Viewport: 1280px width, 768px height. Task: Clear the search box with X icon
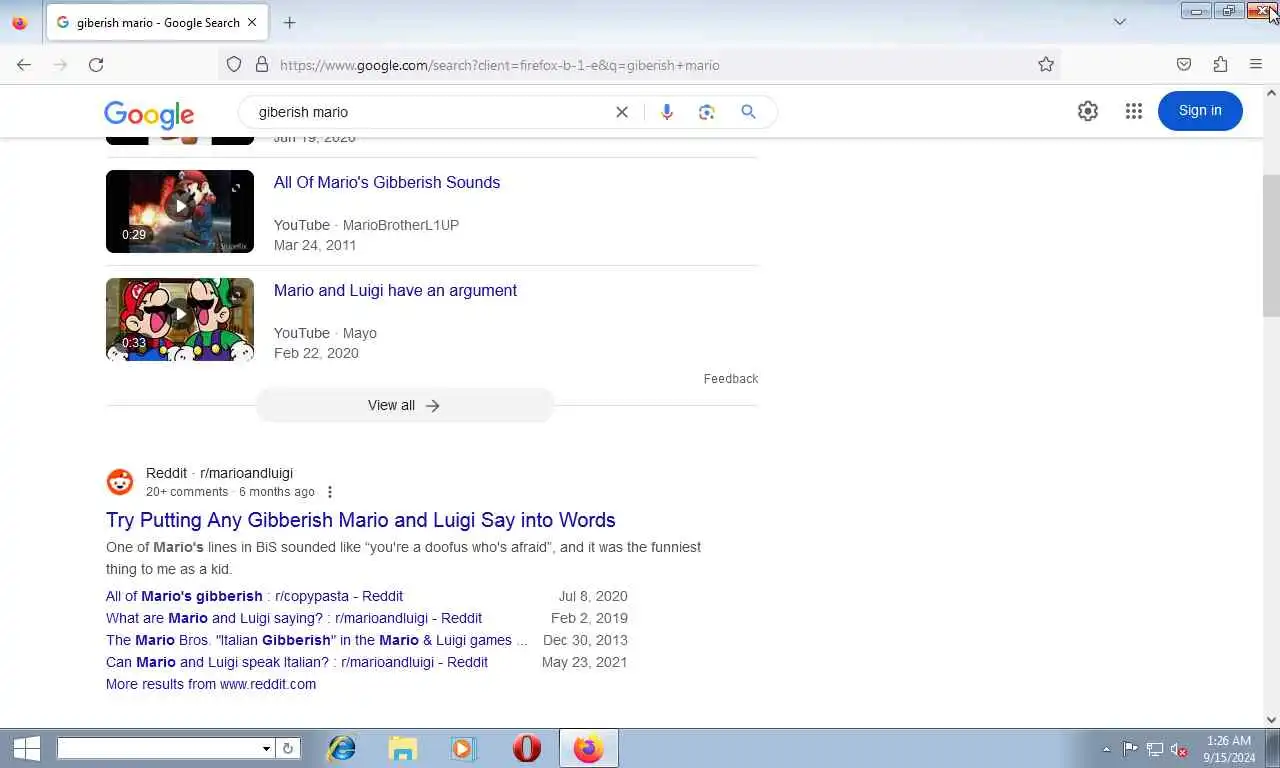pyautogui.click(x=622, y=112)
